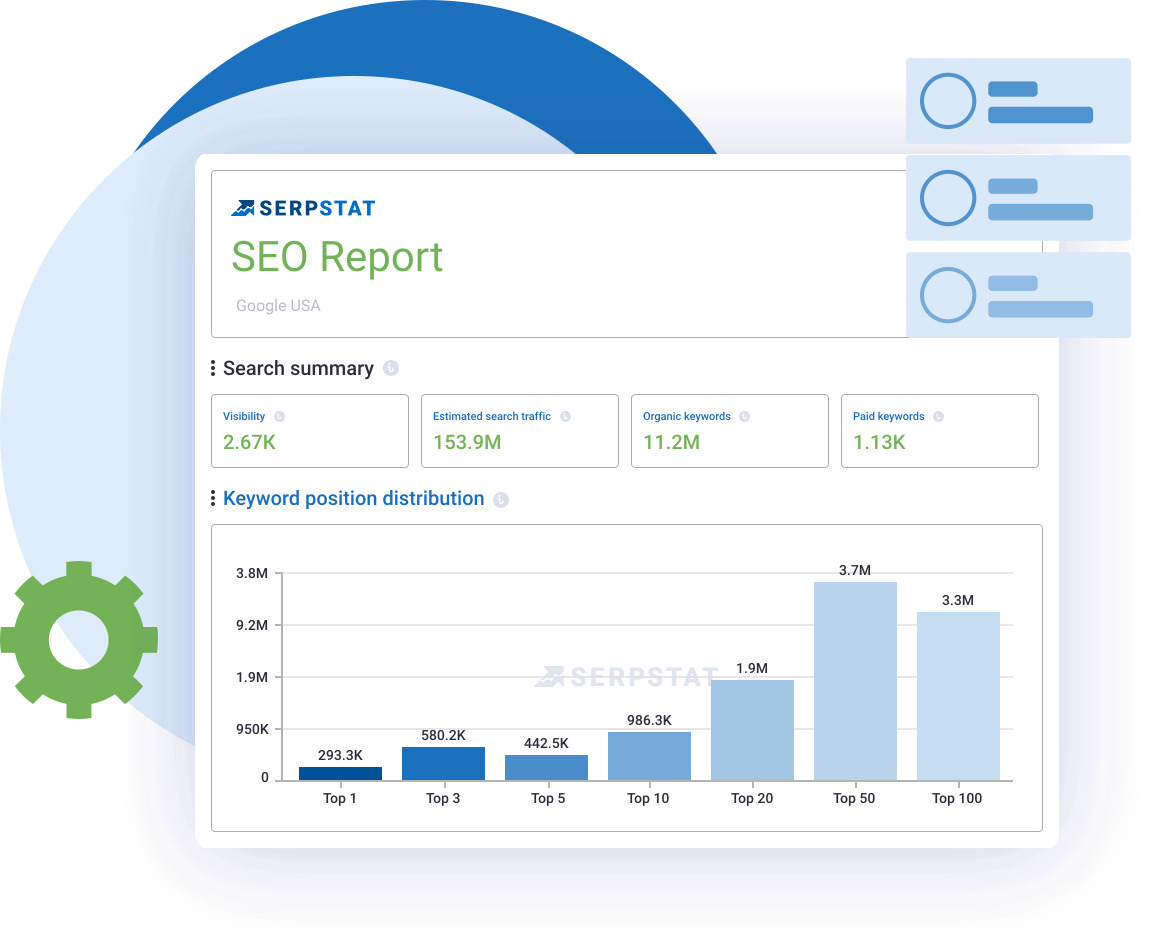Open Keyword position distribution drag handle menu
The image size is (1152, 945).
(213, 499)
